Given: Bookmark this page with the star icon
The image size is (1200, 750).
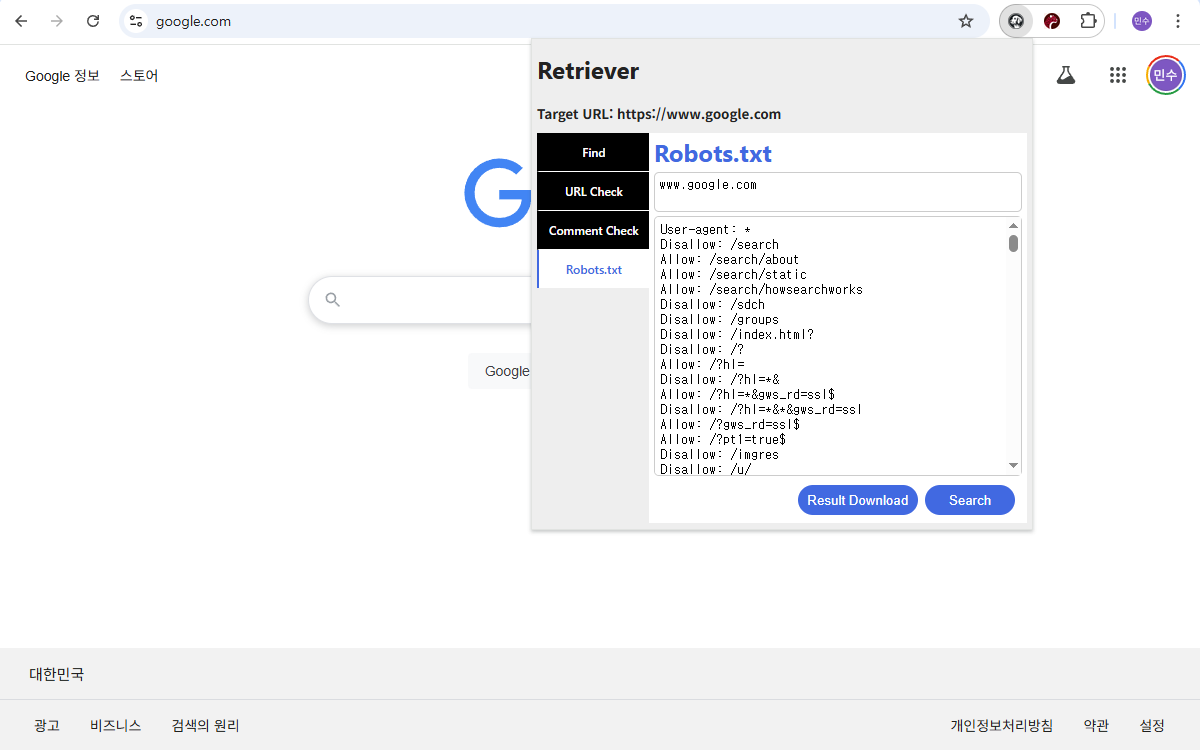Looking at the screenshot, I should (966, 21).
